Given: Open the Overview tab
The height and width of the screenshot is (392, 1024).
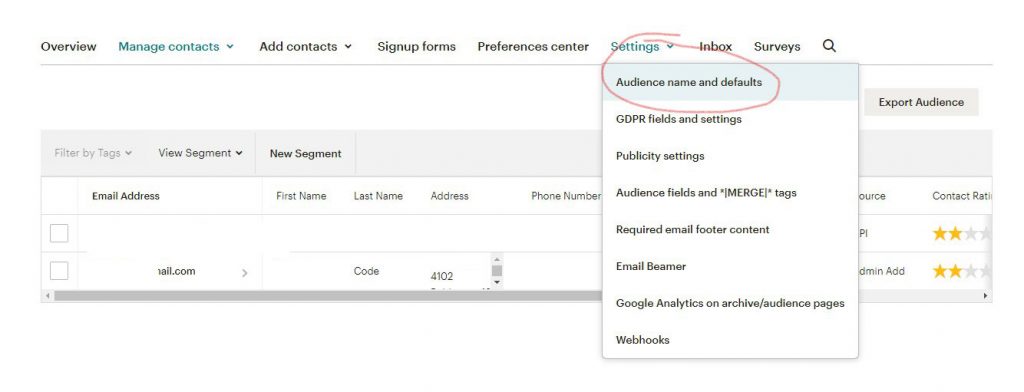Looking at the screenshot, I should pos(68,46).
